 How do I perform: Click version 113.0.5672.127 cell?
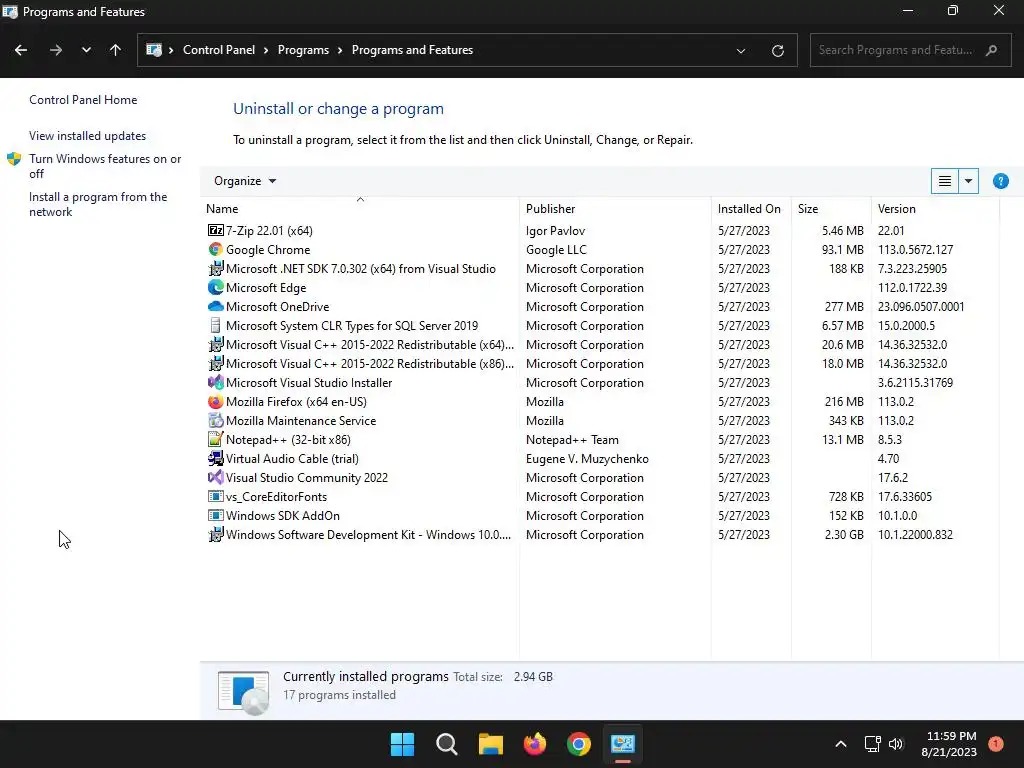915,249
